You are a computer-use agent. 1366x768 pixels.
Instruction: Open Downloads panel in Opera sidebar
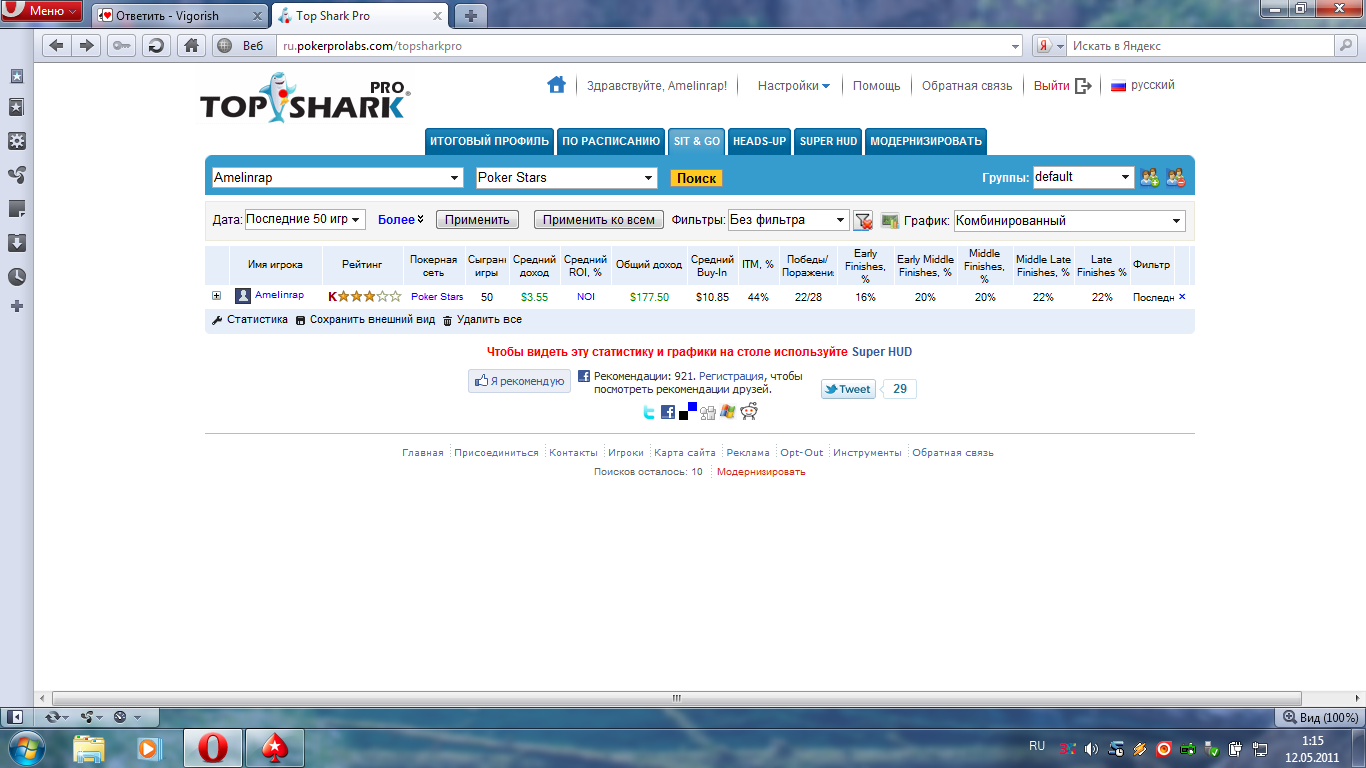click(16, 243)
